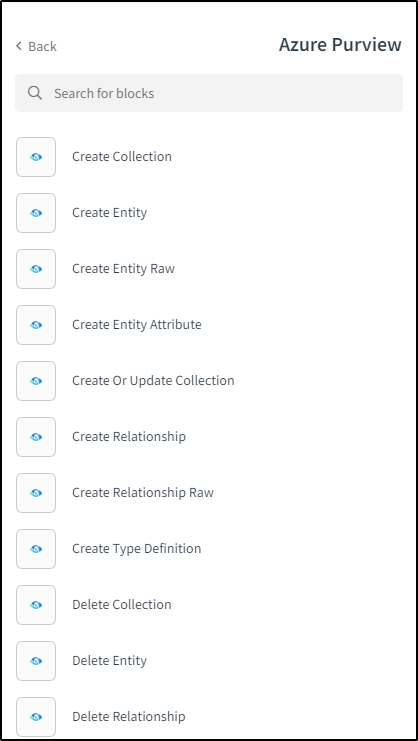Select the Create Entity Attribute label
The width and height of the screenshot is (418, 741).
click(136, 325)
